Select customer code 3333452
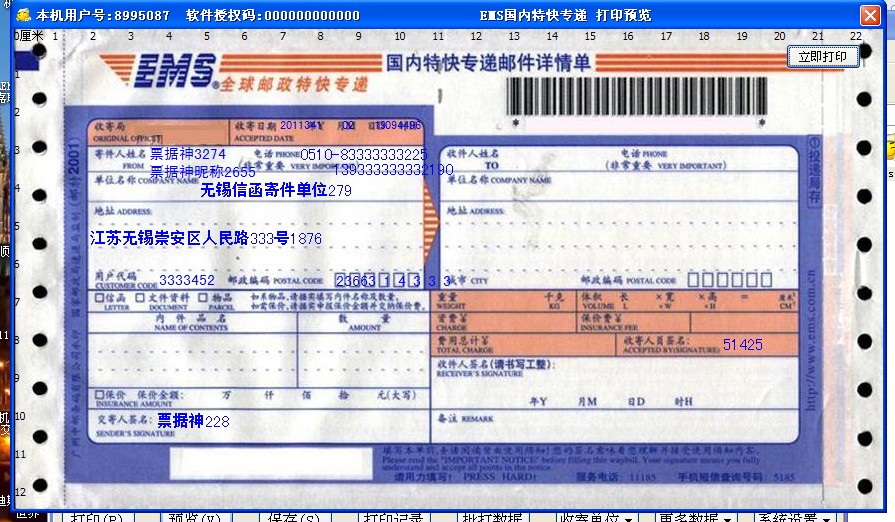Screen dimensions: 895x522 pos(187,280)
